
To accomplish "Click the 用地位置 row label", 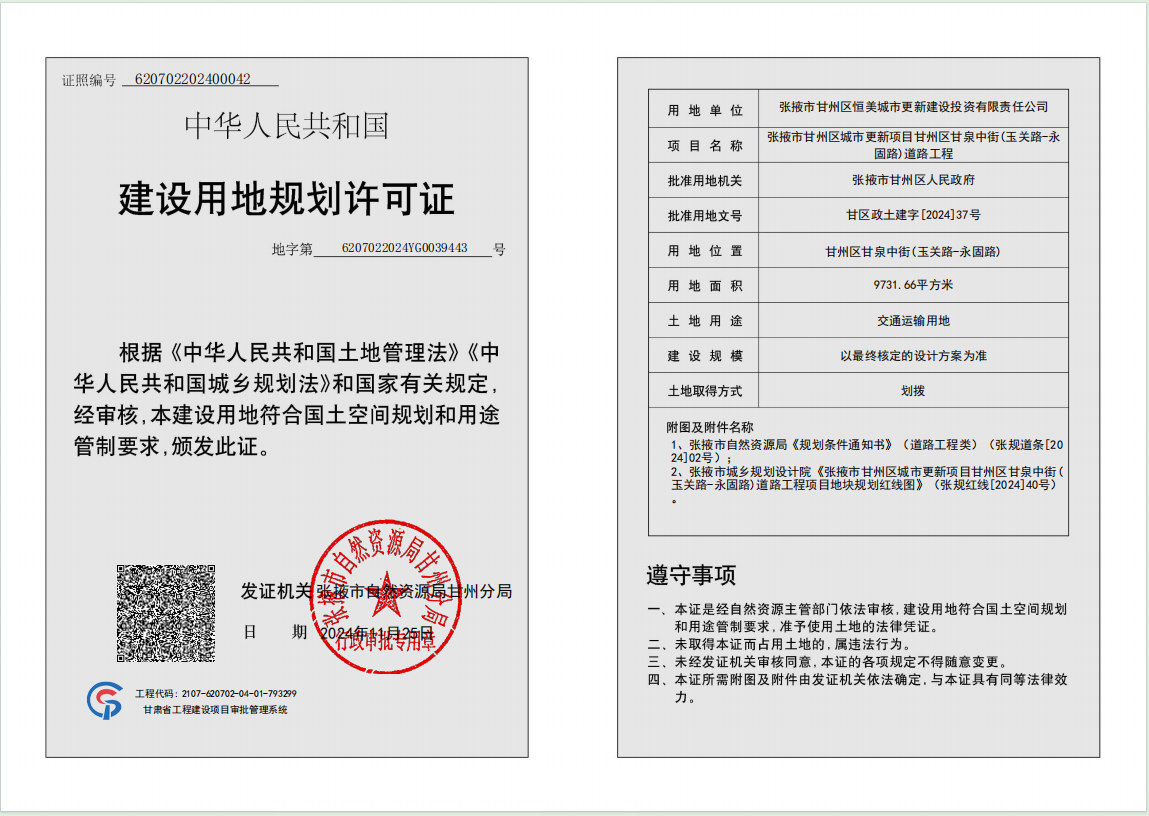I will (x=705, y=251).
